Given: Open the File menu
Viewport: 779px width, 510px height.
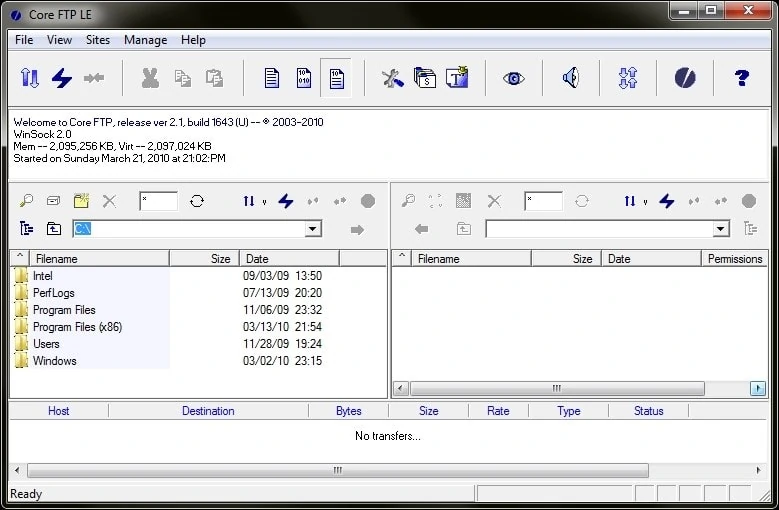Looking at the screenshot, I should 24,40.
